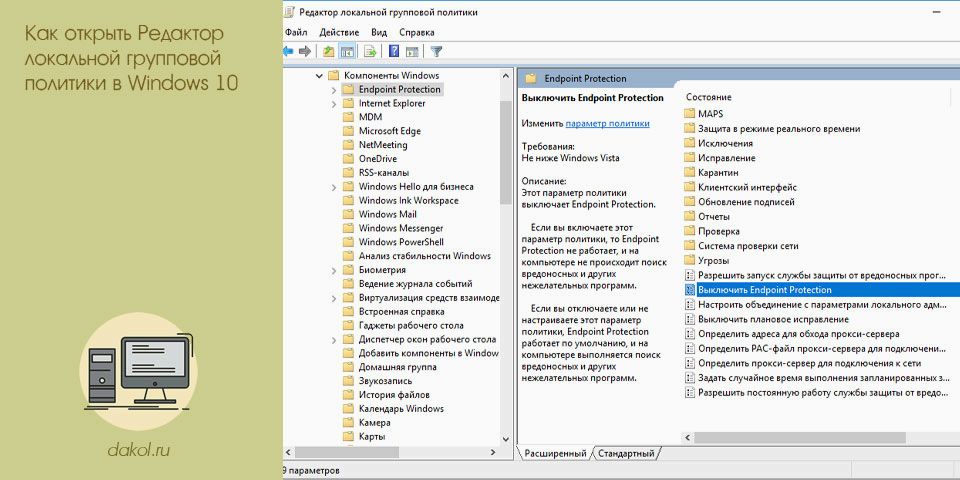Click the folder icon beside NetMeeting
The height and width of the screenshot is (480, 960).
click(x=348, y=144)
